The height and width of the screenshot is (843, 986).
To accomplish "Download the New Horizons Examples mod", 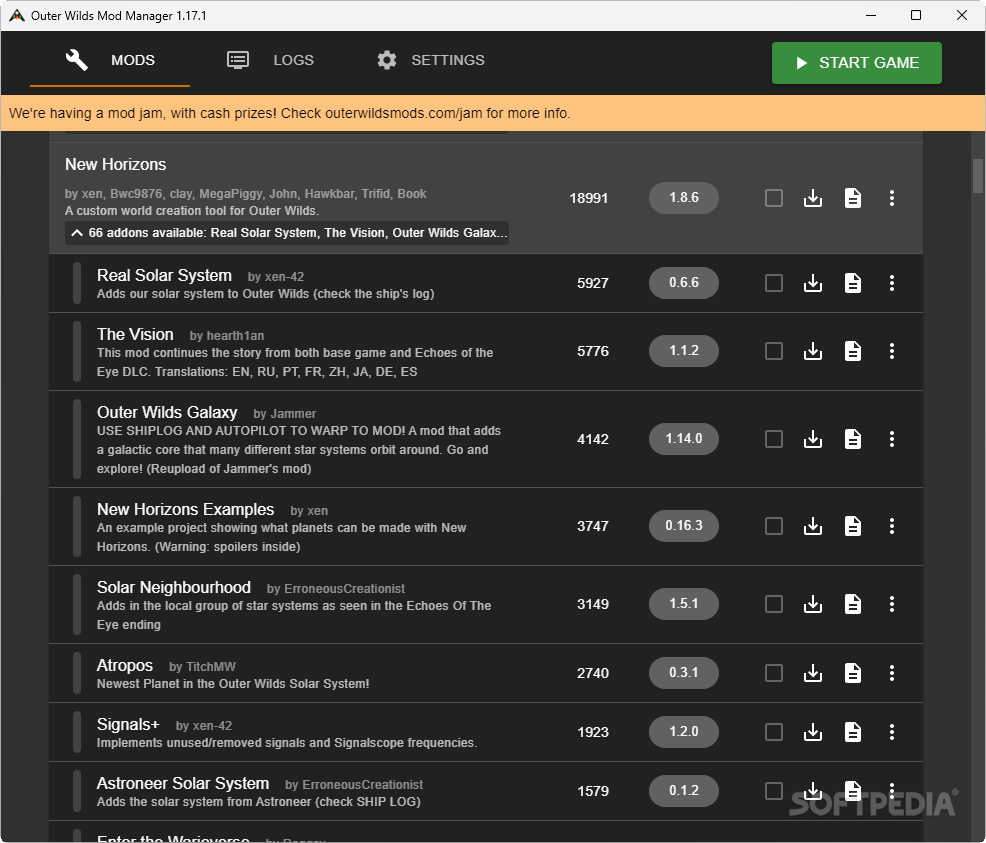I will (x=812, y=526).
